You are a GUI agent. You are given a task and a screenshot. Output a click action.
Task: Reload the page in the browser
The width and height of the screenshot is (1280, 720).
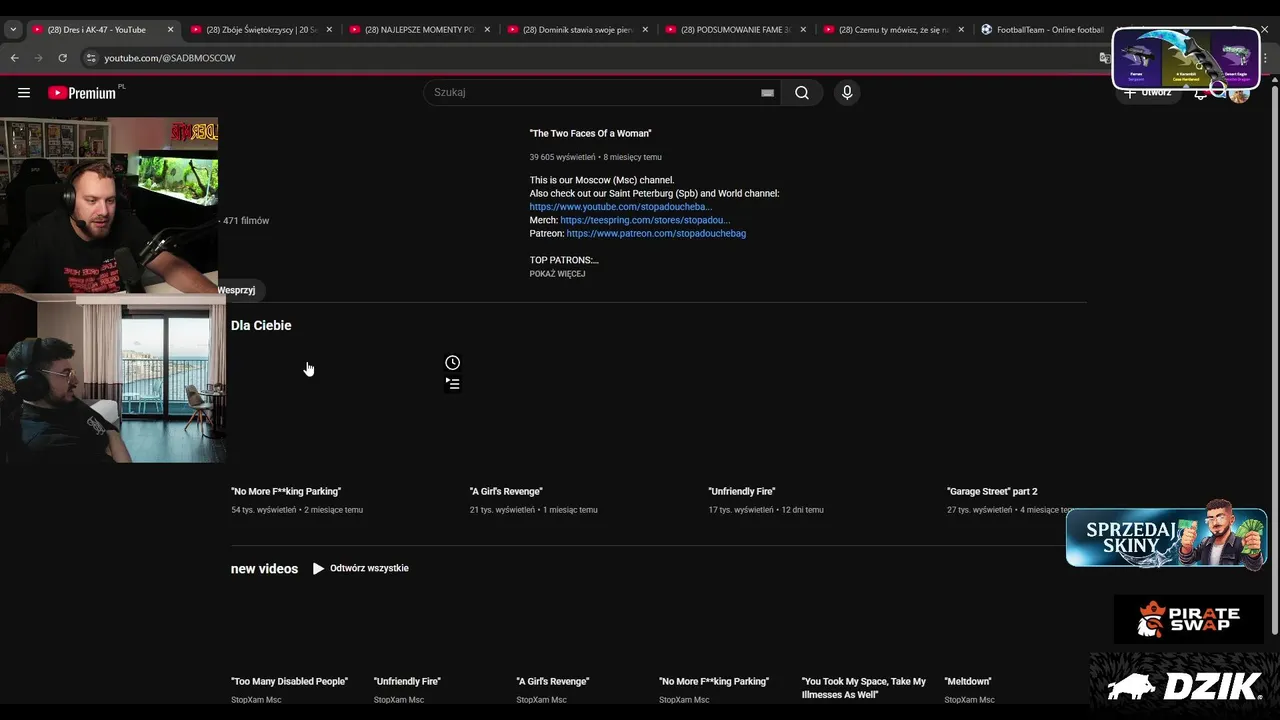point(62,58)
